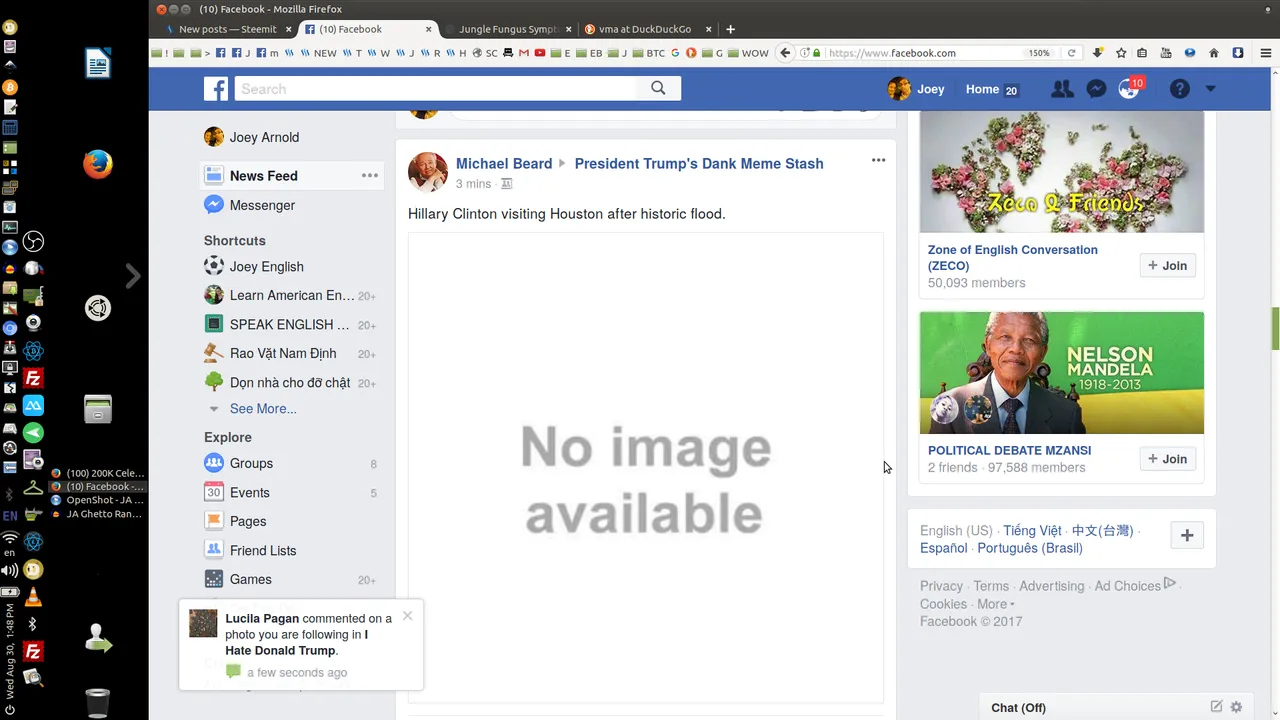
Task: Bookmark this page star icon
Action: (x=1121, y=53)
